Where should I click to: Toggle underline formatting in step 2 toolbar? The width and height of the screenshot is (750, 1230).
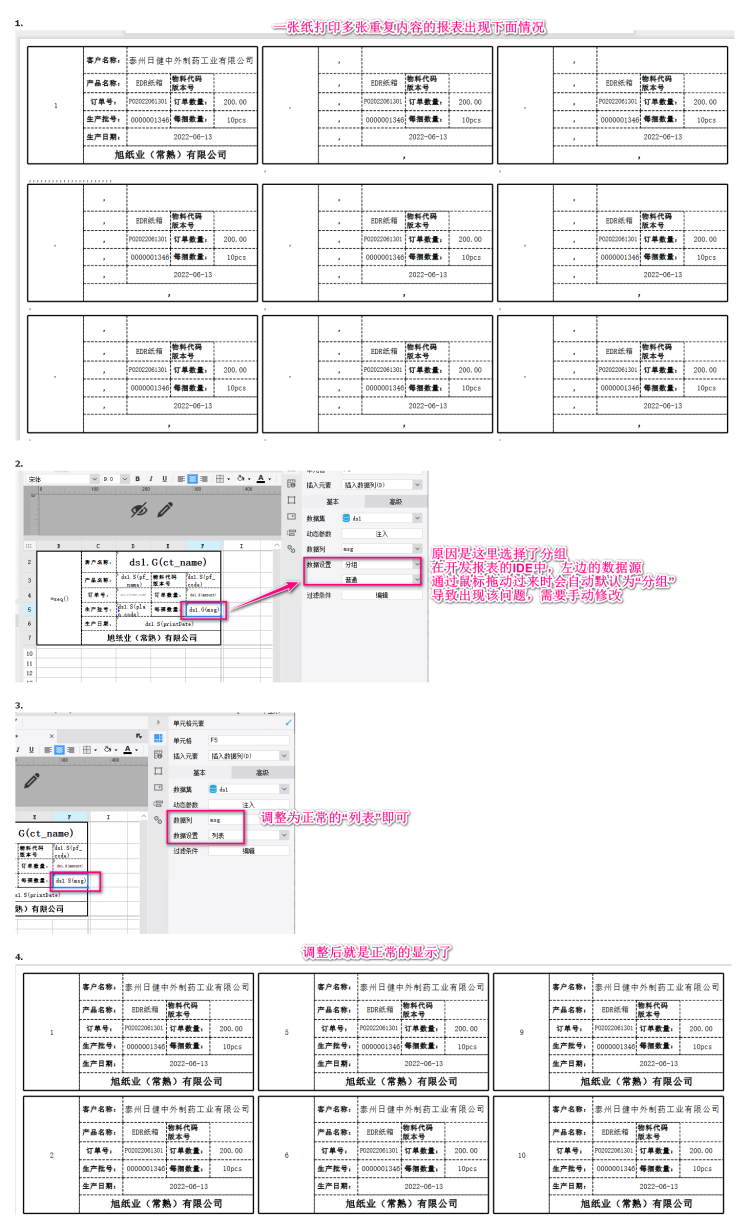(164, 479)
